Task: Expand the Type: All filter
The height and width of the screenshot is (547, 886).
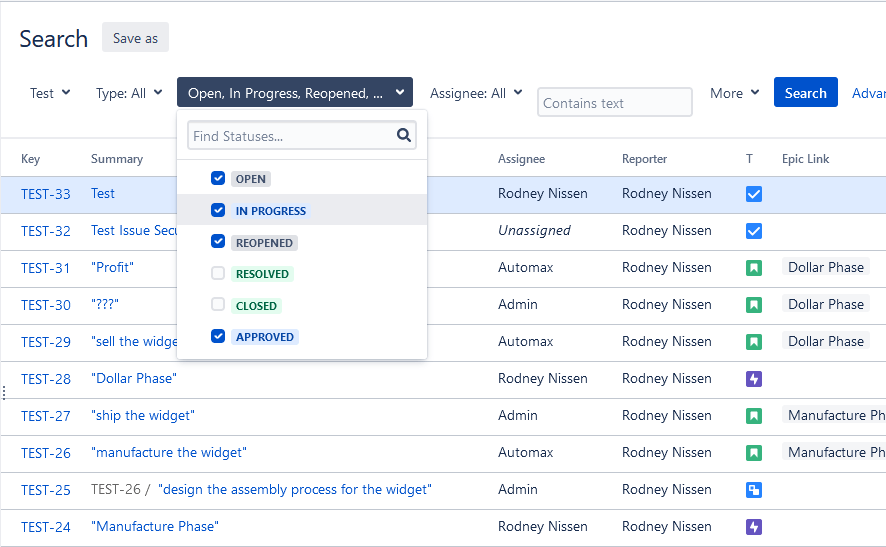Action: [129, 93]
